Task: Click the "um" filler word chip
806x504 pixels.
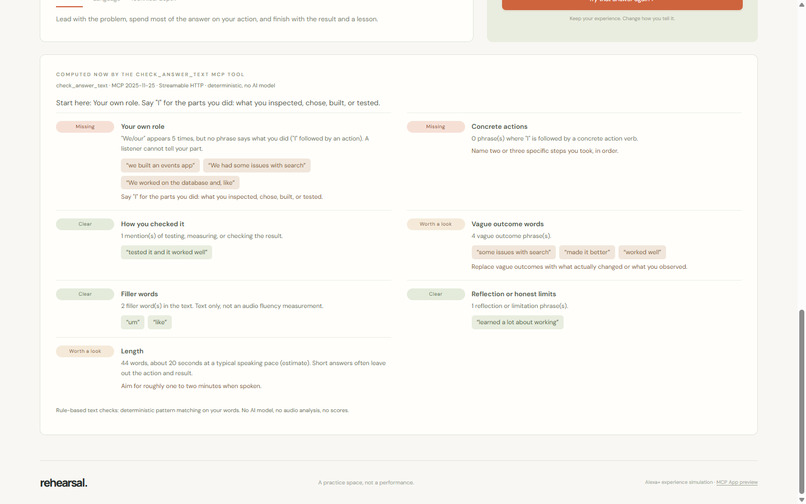Action: (133, 322)
